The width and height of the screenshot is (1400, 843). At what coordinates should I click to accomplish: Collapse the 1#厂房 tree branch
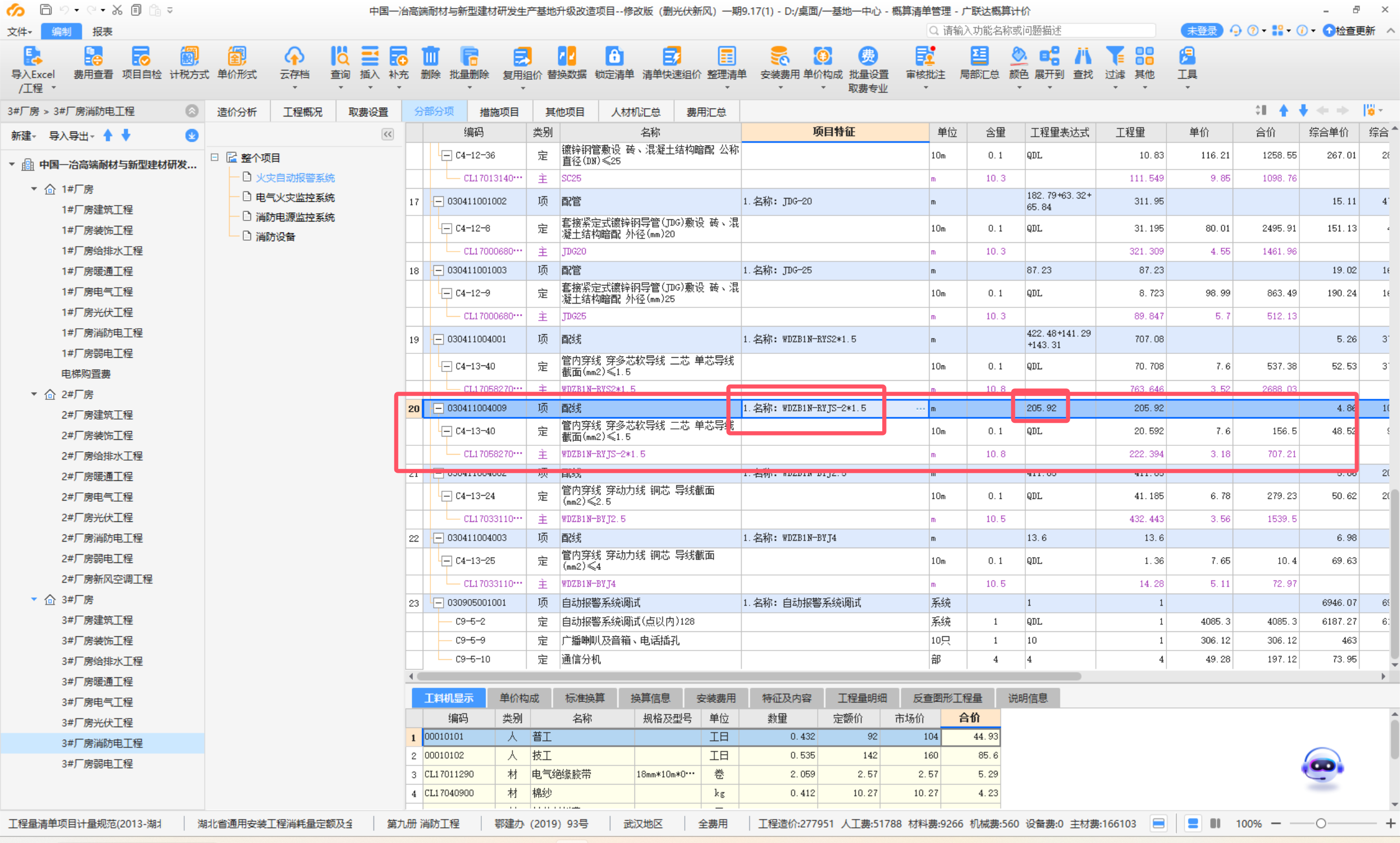coord(34,189)
